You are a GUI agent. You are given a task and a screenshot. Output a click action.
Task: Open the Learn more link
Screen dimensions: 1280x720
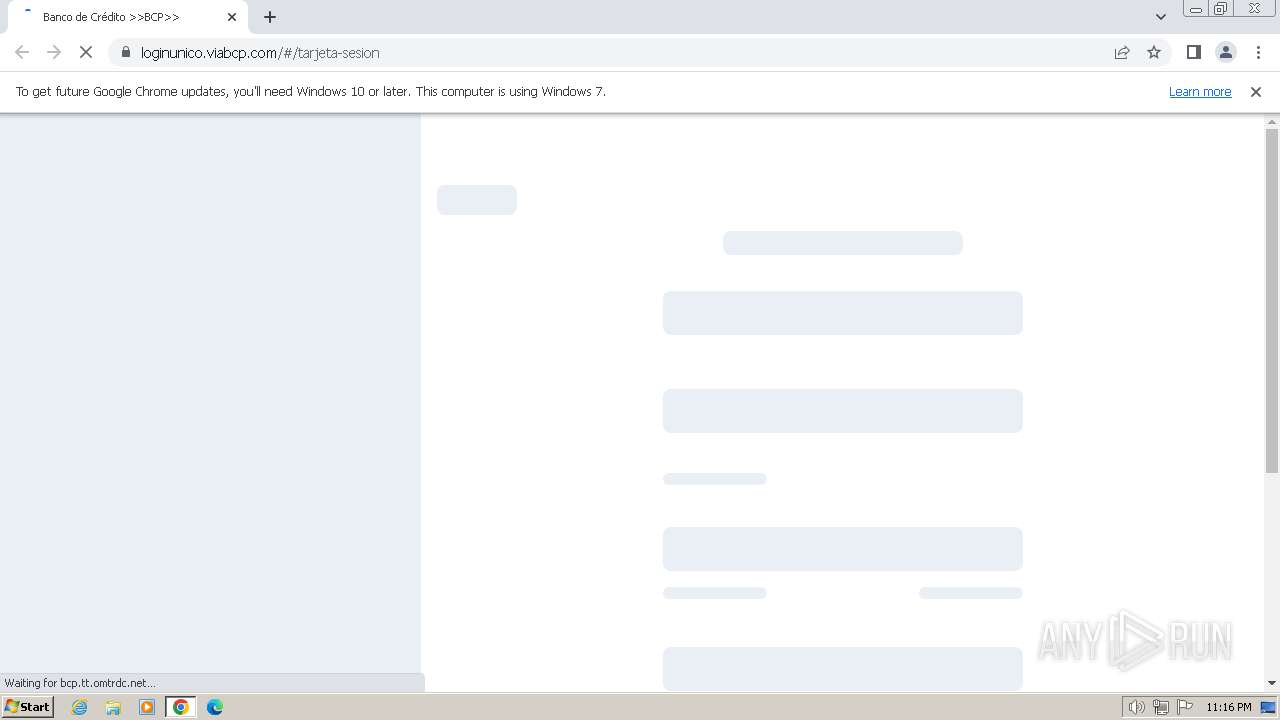pyautogui.click(x=1200, y=91)
